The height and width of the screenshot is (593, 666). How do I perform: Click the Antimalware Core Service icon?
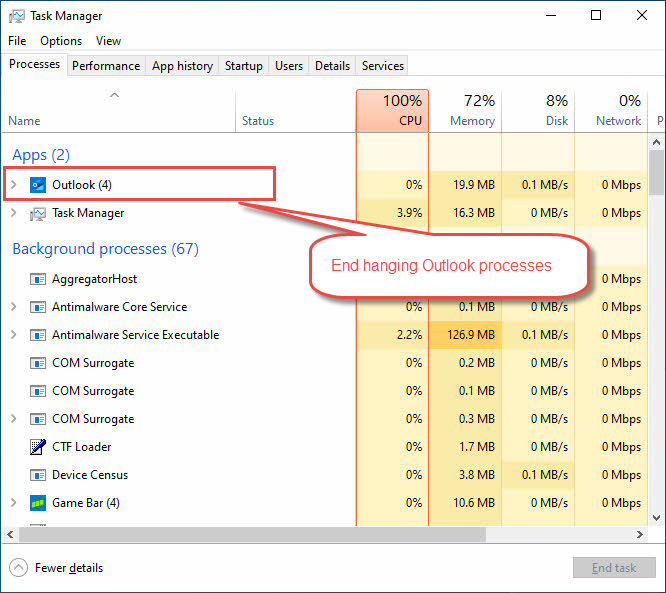38,307
